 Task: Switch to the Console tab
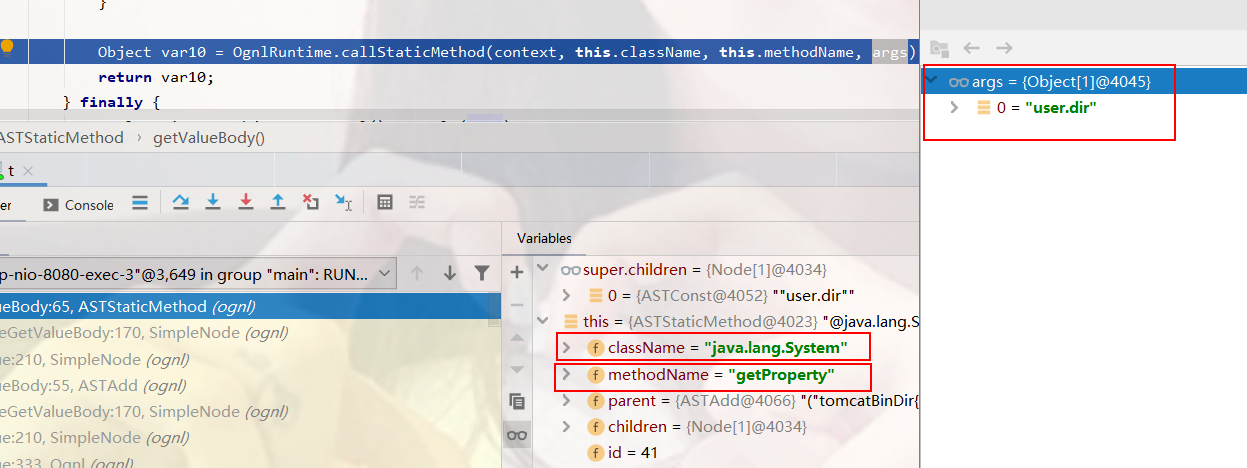[x=79, y=205]
